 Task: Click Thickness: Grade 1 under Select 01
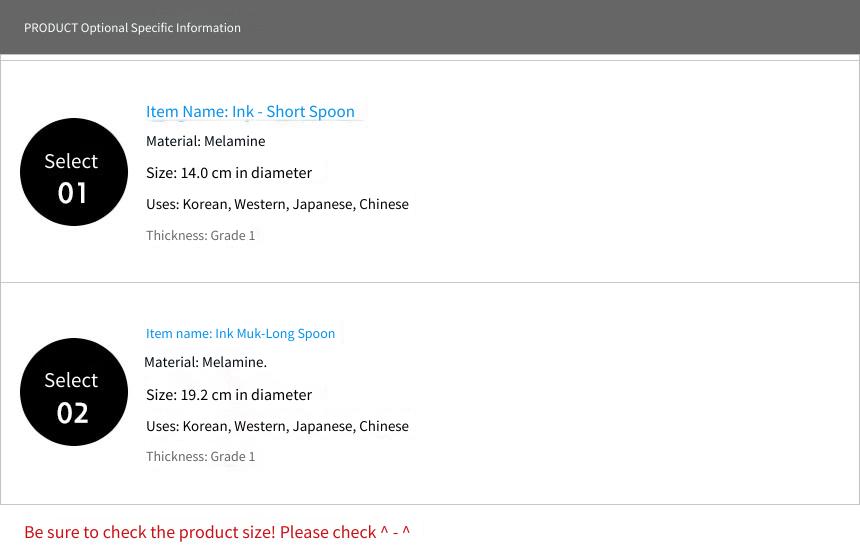[x=201, y=236]
